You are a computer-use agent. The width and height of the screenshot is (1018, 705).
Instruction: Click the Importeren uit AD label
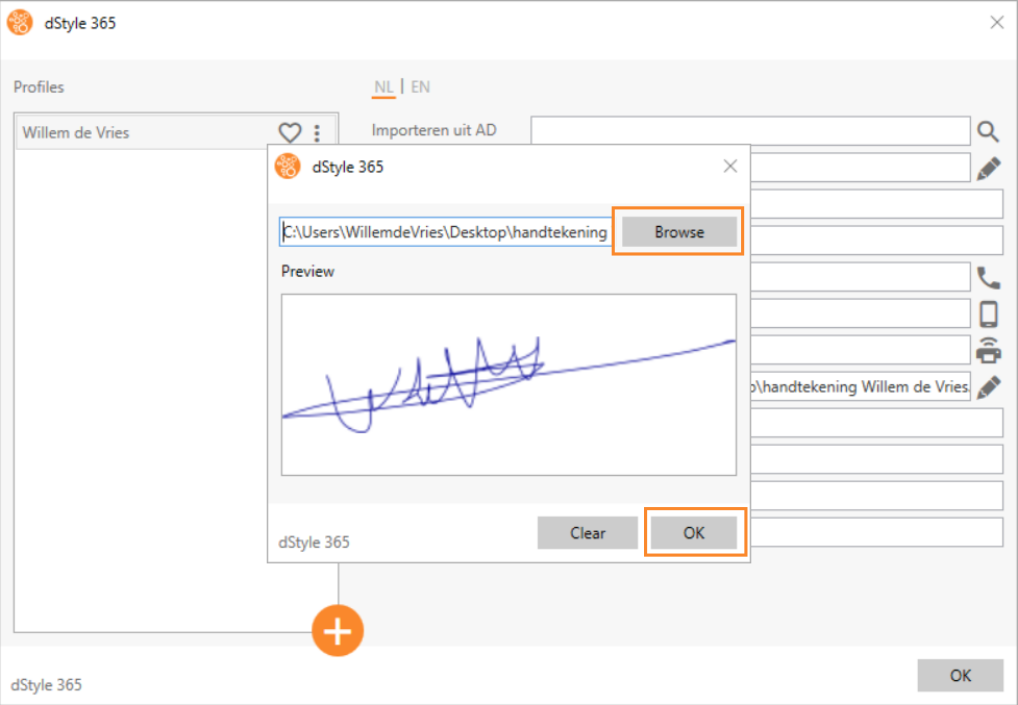pos(434,130)
